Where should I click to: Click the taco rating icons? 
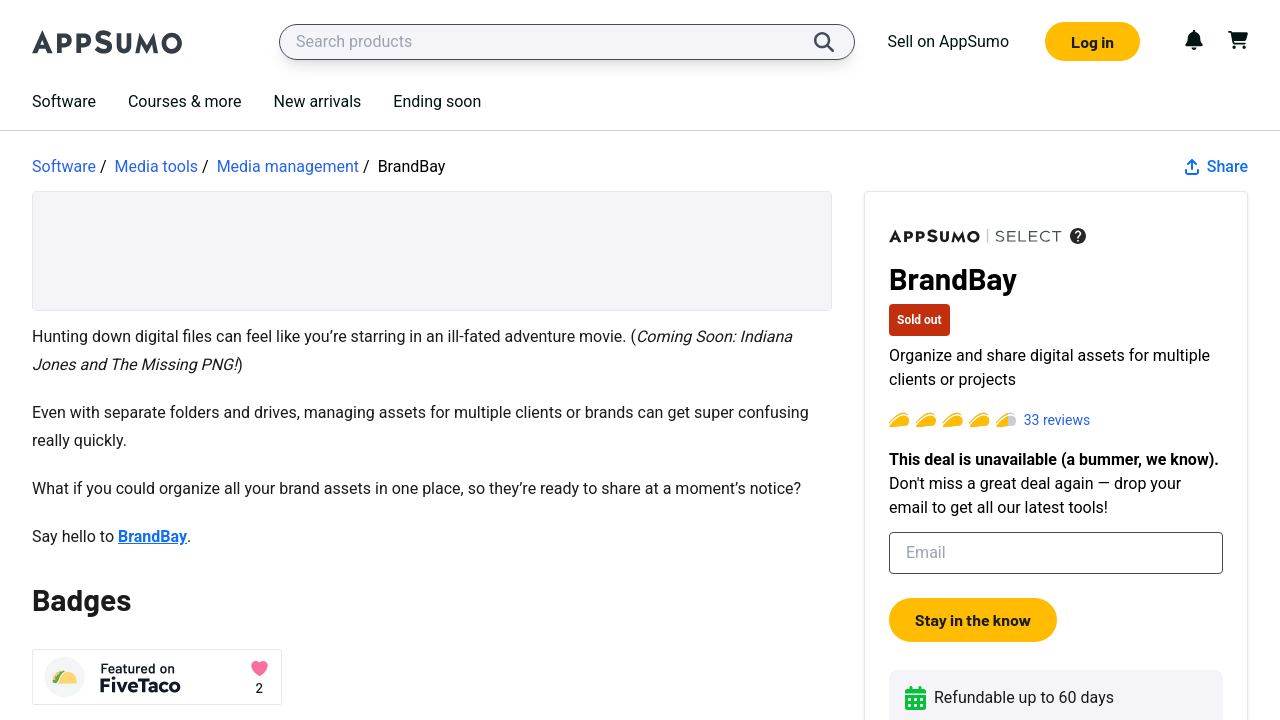pyautogui.click(x=952, y=420)
